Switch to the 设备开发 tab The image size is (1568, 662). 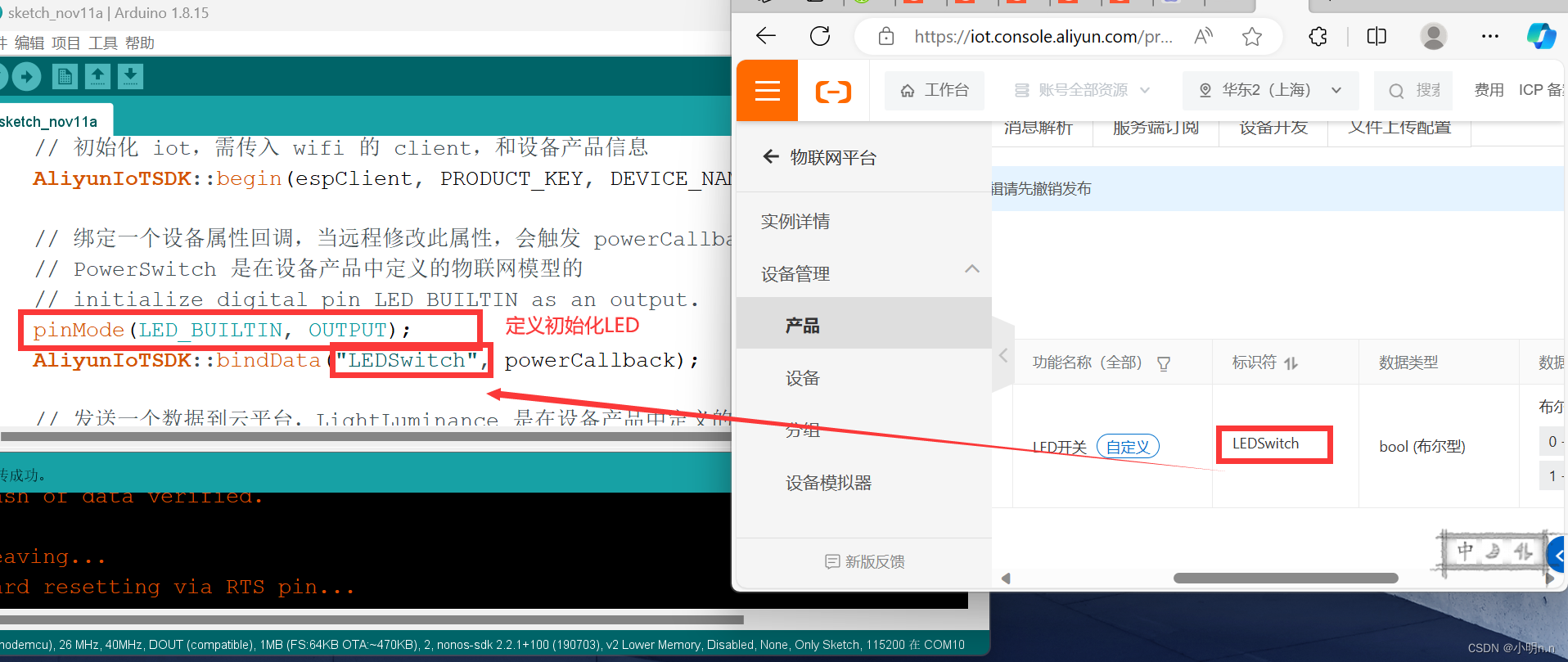(1273, 128)
